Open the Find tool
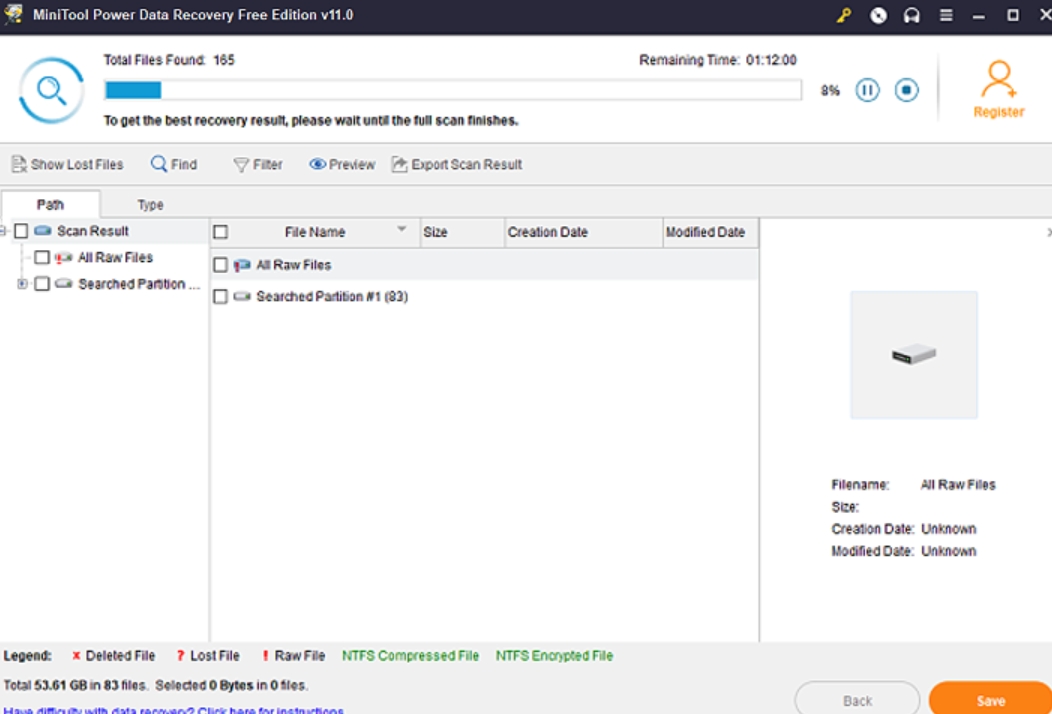Image resolution: width=1052 pixels, height=714 pixels. click(174, 164)
